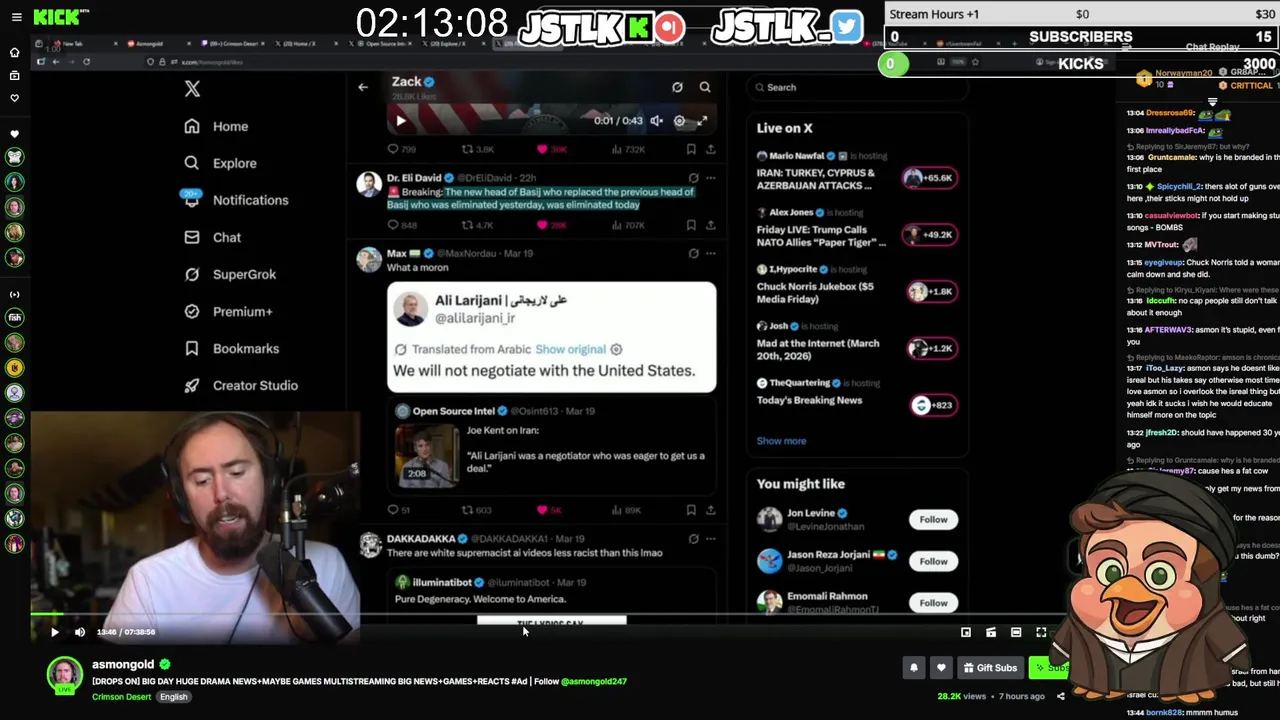Expand embedded tweet video to fullscreen

coord(702,121)
